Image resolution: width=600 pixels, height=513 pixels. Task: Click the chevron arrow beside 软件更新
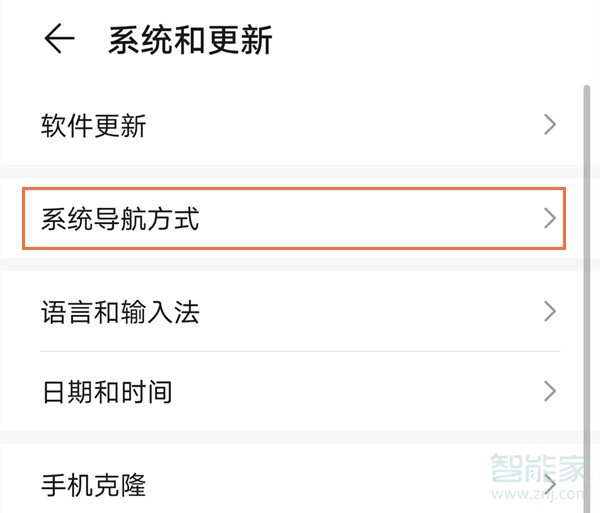[549, 125]
